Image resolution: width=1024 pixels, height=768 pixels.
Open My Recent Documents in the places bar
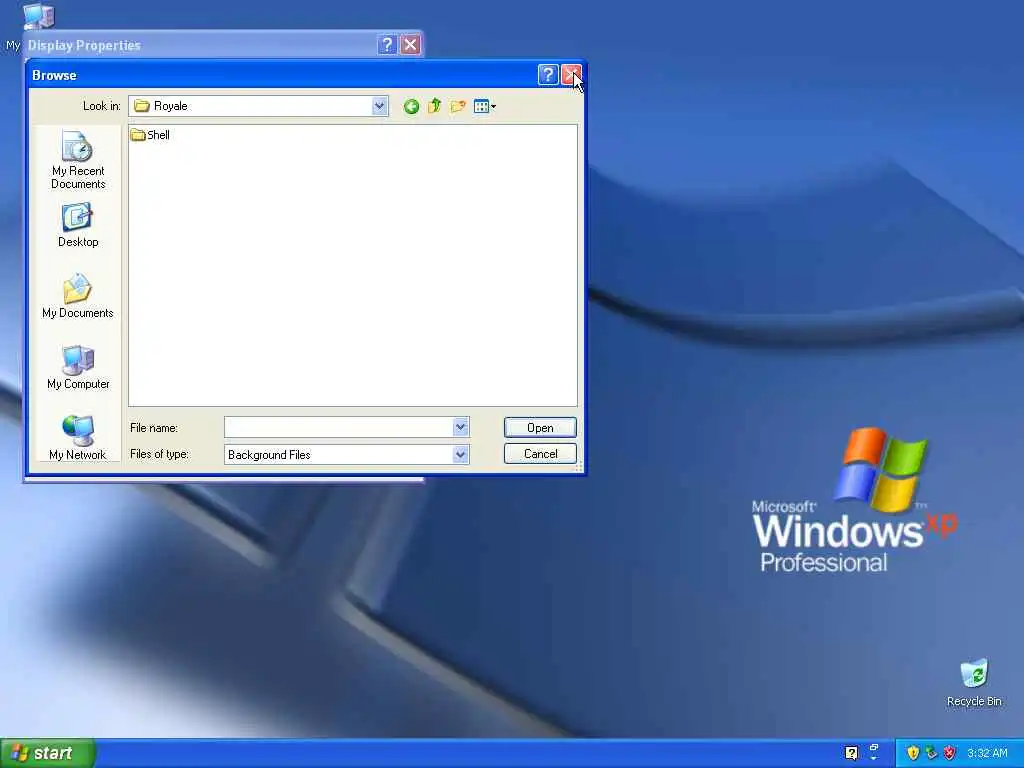[x=78, y=160]
